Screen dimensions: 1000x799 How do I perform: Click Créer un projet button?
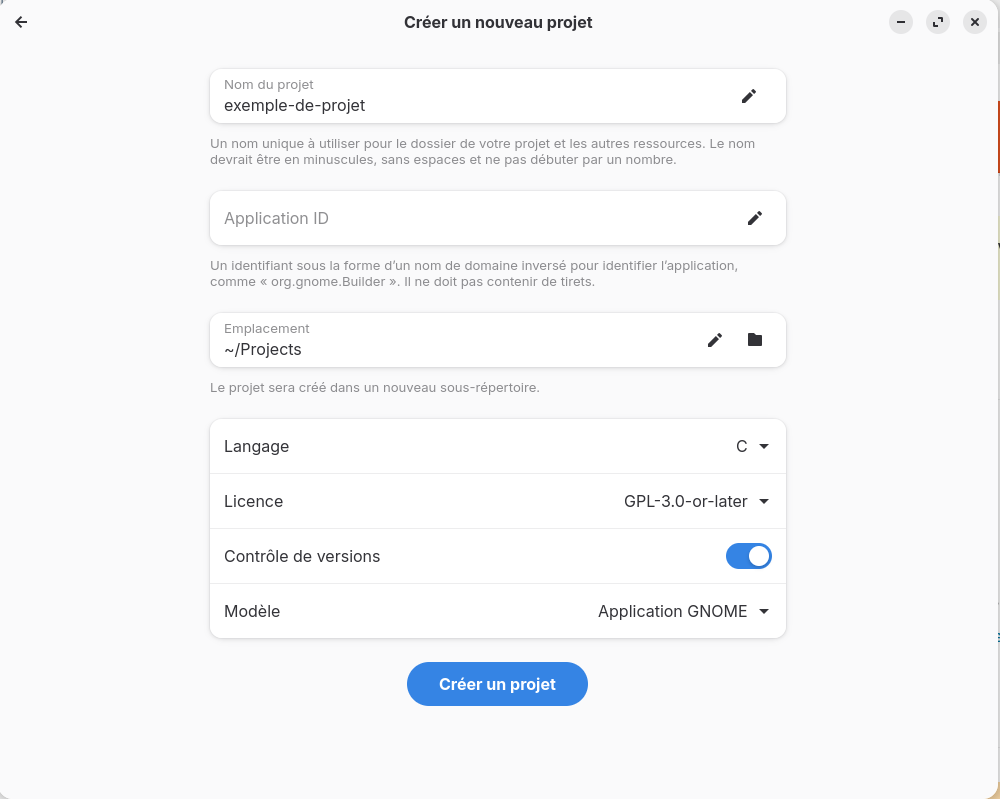(x=497, y=684)
